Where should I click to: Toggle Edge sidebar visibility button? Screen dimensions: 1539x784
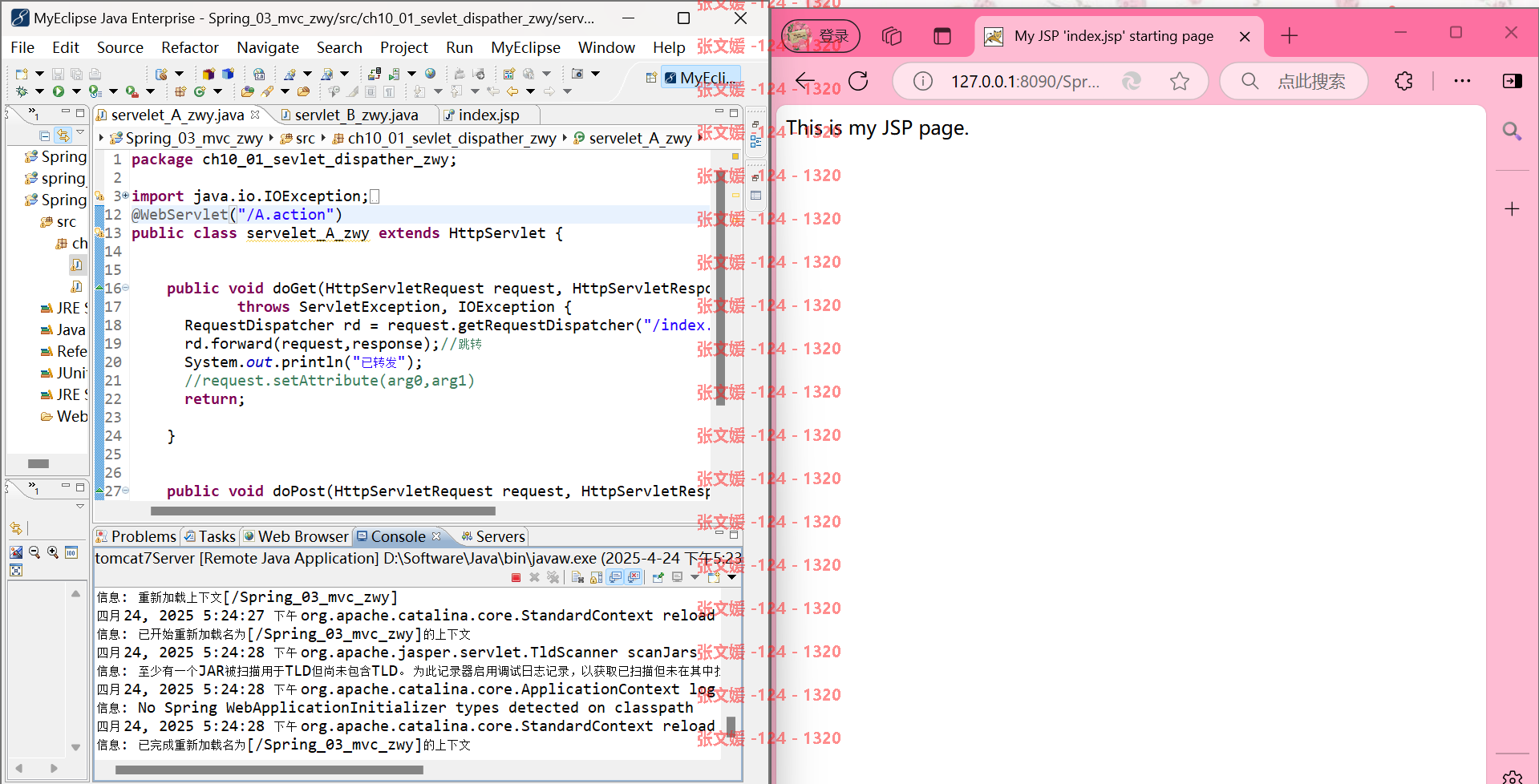[x=1512, y=81]
